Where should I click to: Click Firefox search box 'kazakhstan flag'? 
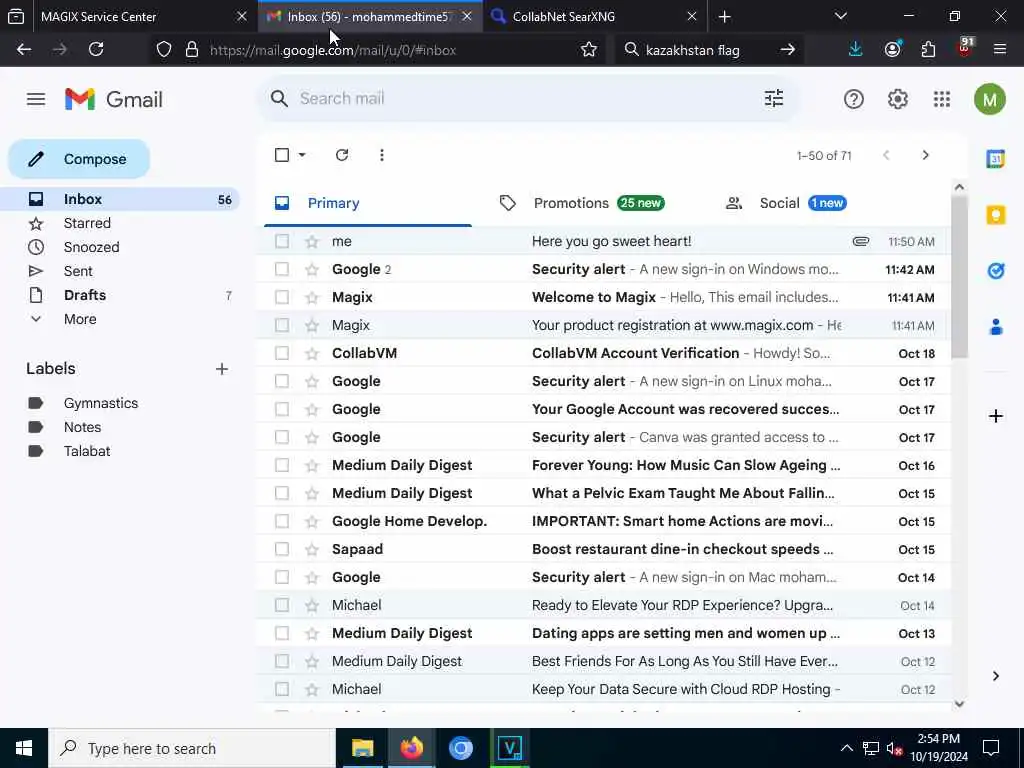click(709, 50)
